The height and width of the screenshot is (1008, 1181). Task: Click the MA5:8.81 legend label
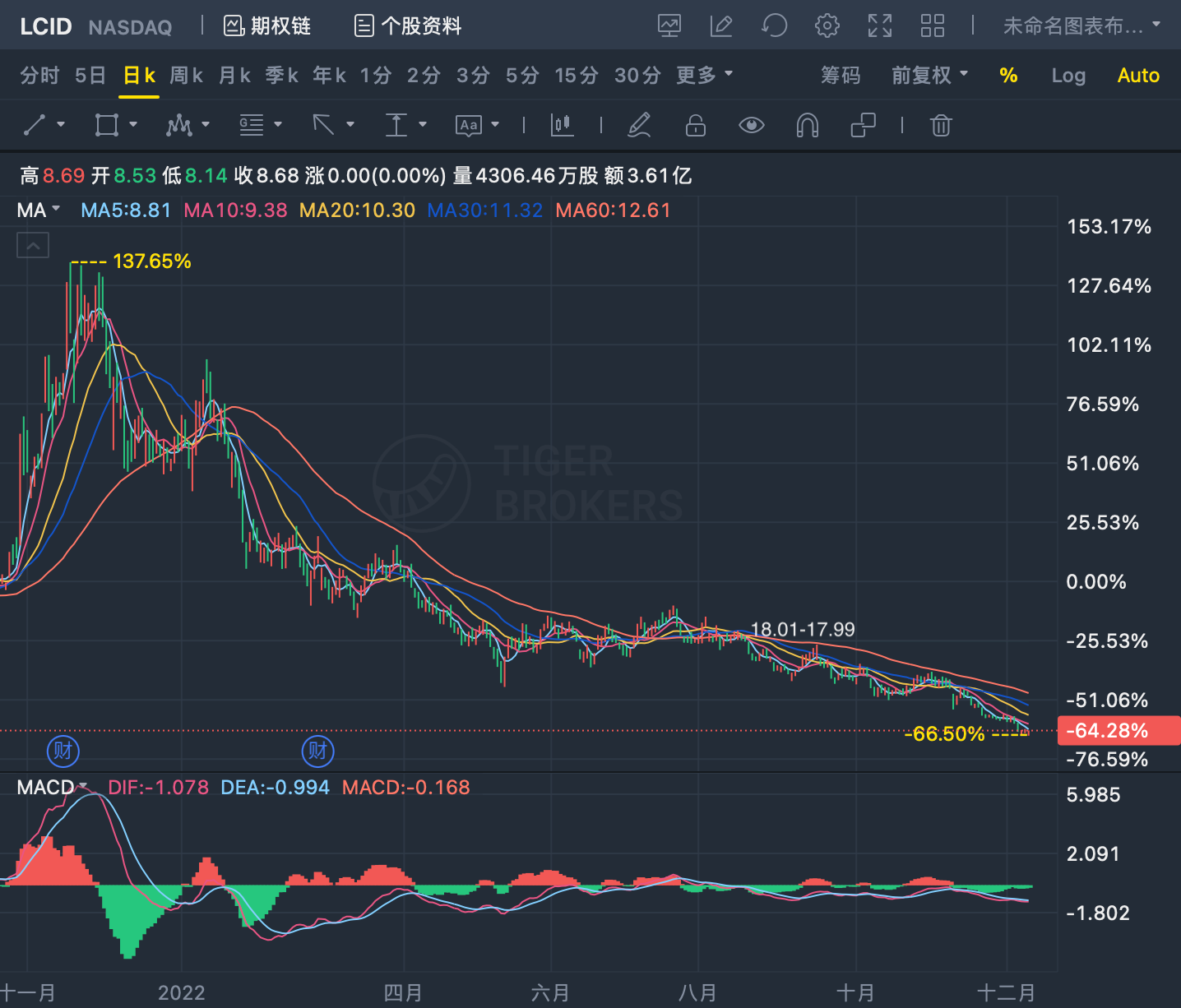tap(126, 210)
